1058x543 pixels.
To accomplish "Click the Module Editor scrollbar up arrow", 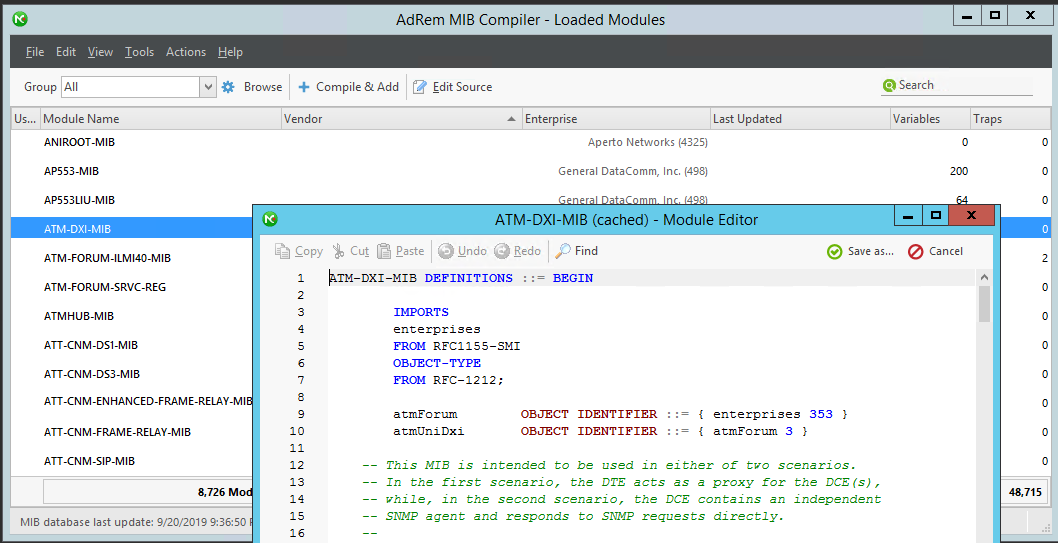I will (x=984, y=277).
